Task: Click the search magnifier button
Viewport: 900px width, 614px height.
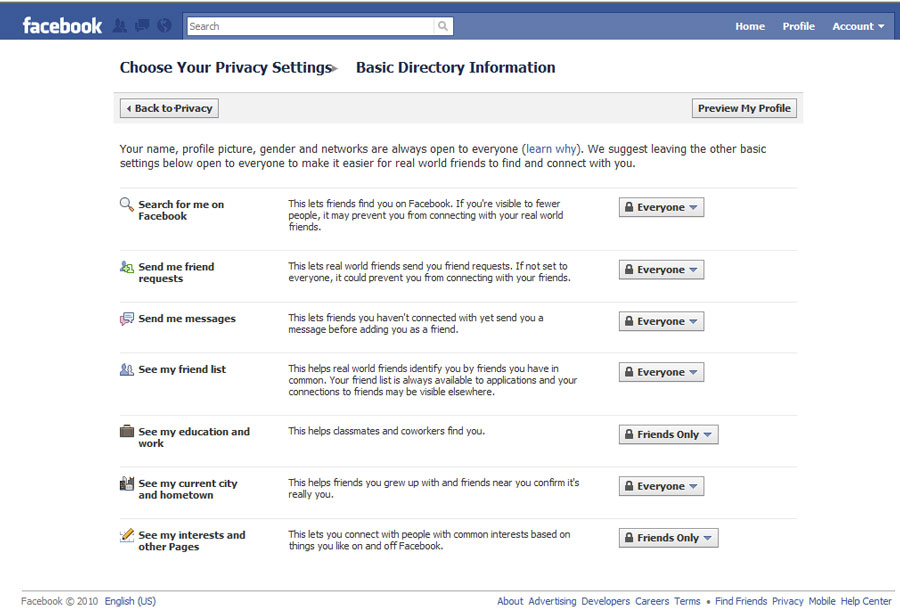Action: [443, 26]
